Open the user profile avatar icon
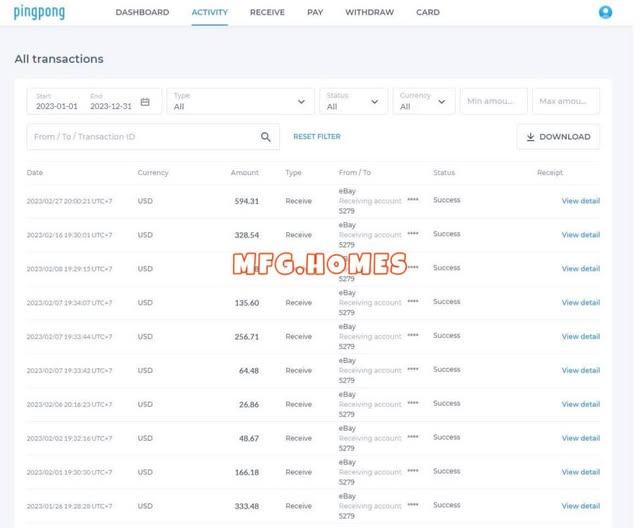 coord(605,12)
